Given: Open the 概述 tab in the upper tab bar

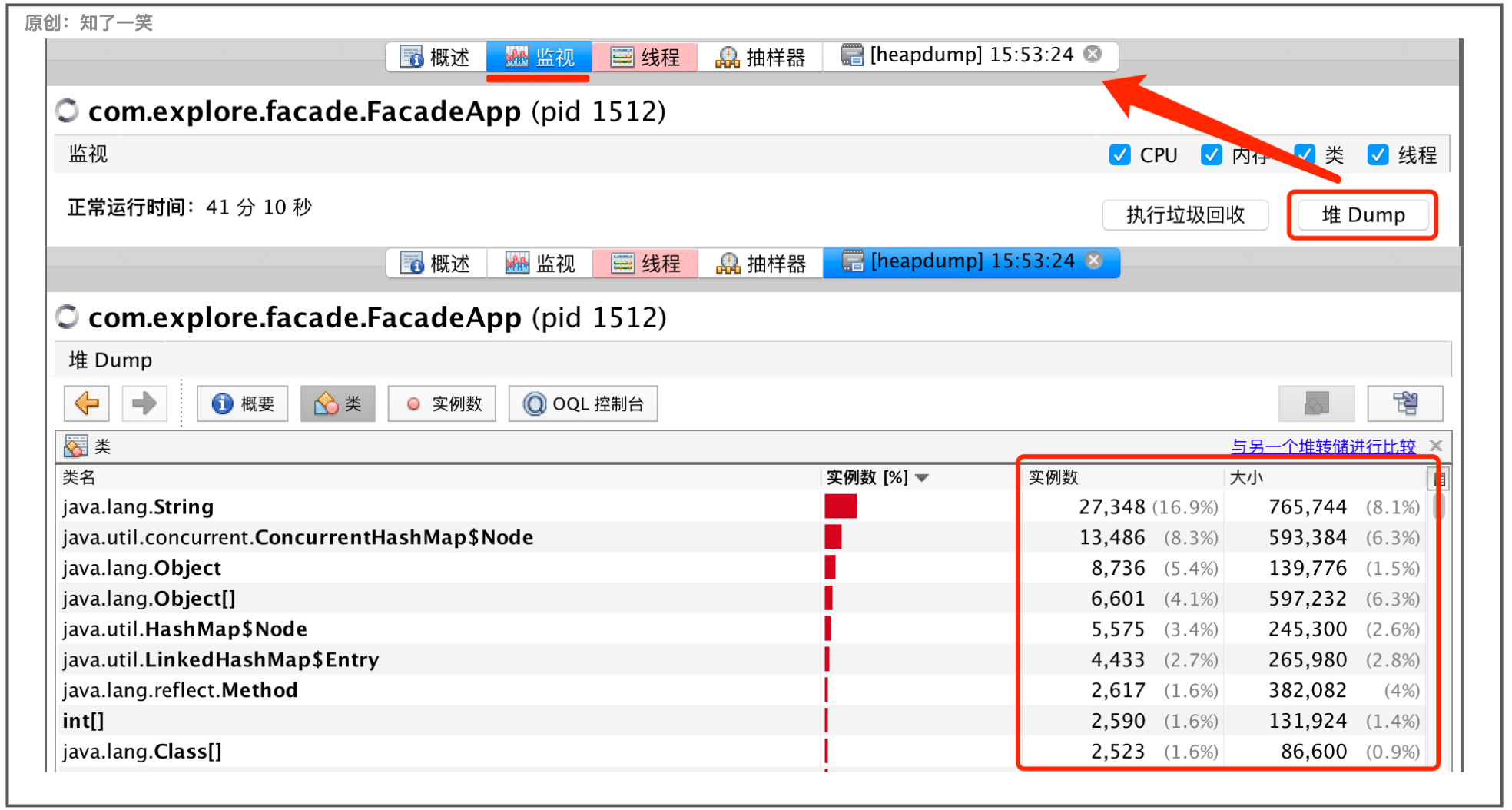Looking at the screenshot, I should coord(436,57).
